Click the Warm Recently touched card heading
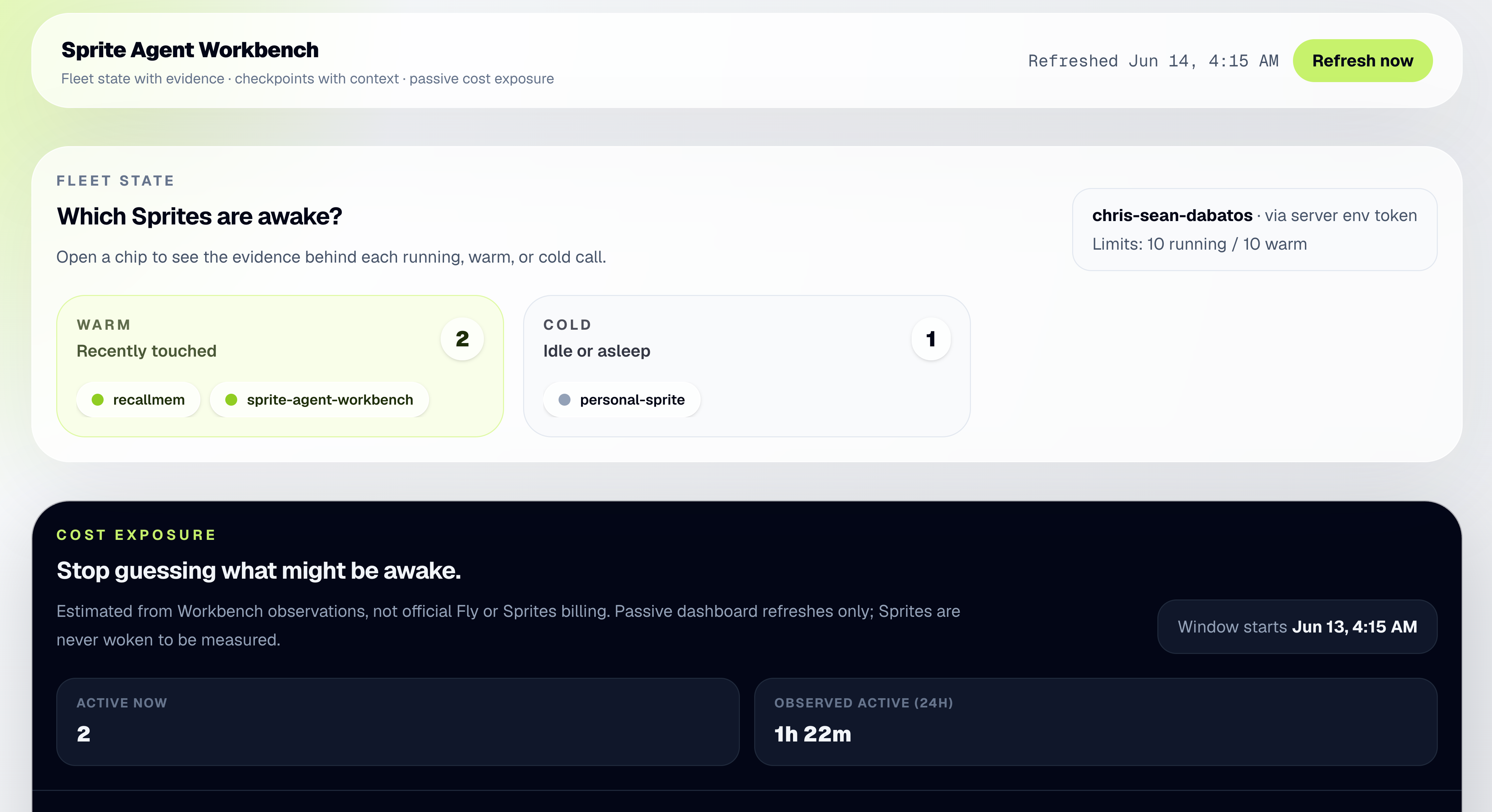This screenshot has height=812, width=1492. tap(147, 339)
